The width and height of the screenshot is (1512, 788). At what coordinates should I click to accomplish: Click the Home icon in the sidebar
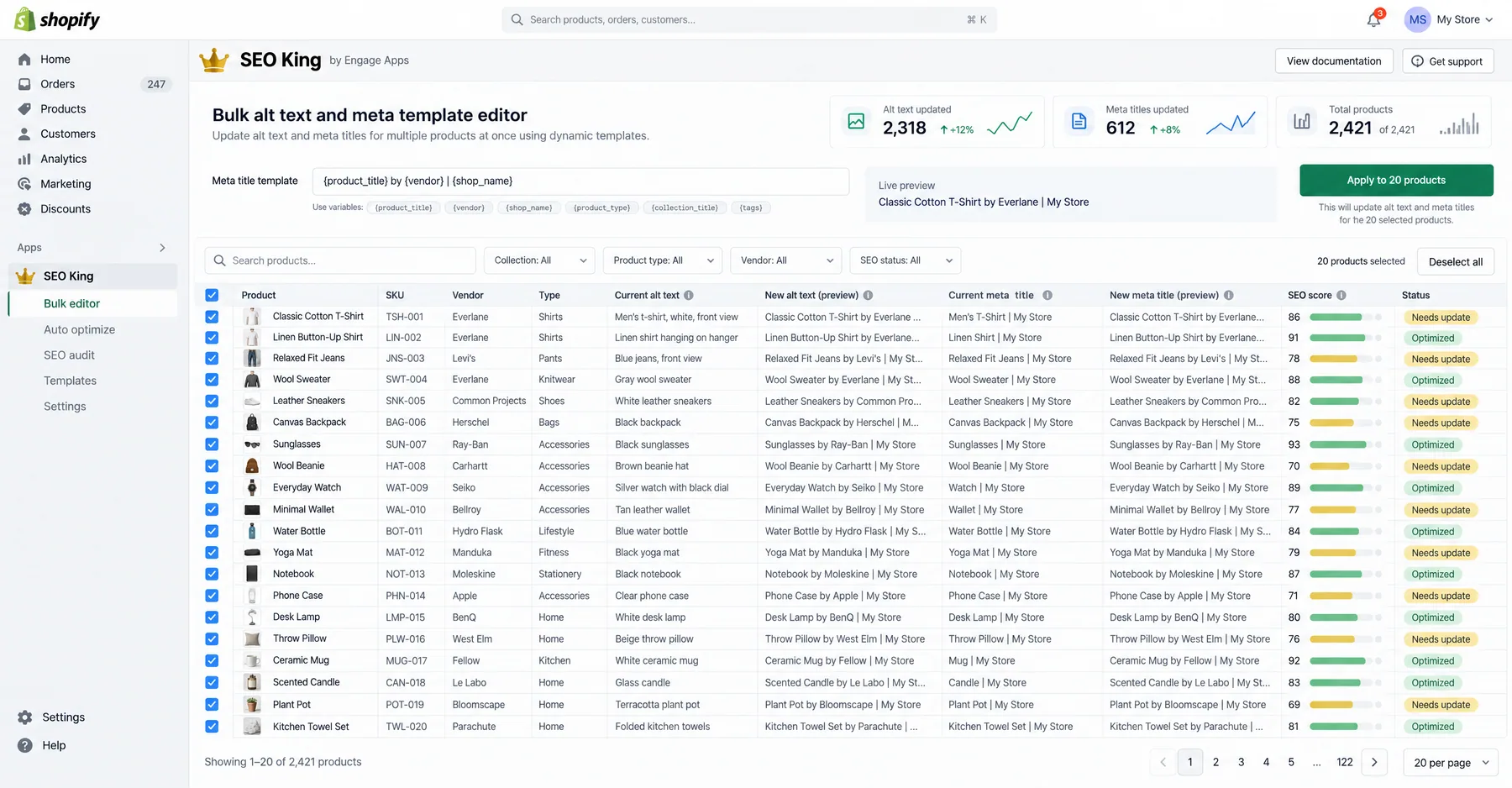tap(24, 60)
